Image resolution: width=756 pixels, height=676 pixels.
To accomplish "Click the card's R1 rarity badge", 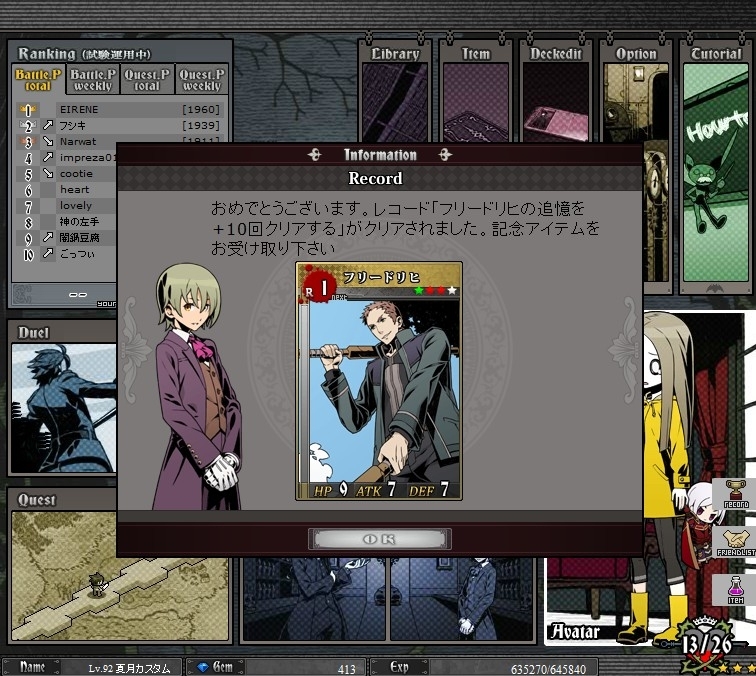I will pyautogui.click(x=318, y=288).
